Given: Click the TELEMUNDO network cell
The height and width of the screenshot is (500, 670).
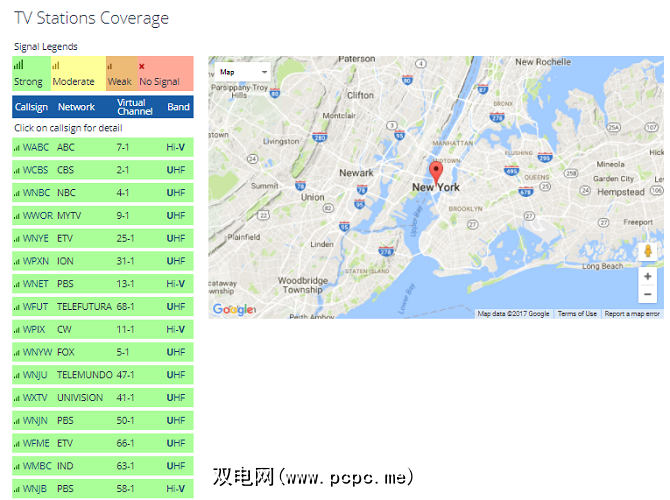Looking at the screenshot, I should point(85,375).
